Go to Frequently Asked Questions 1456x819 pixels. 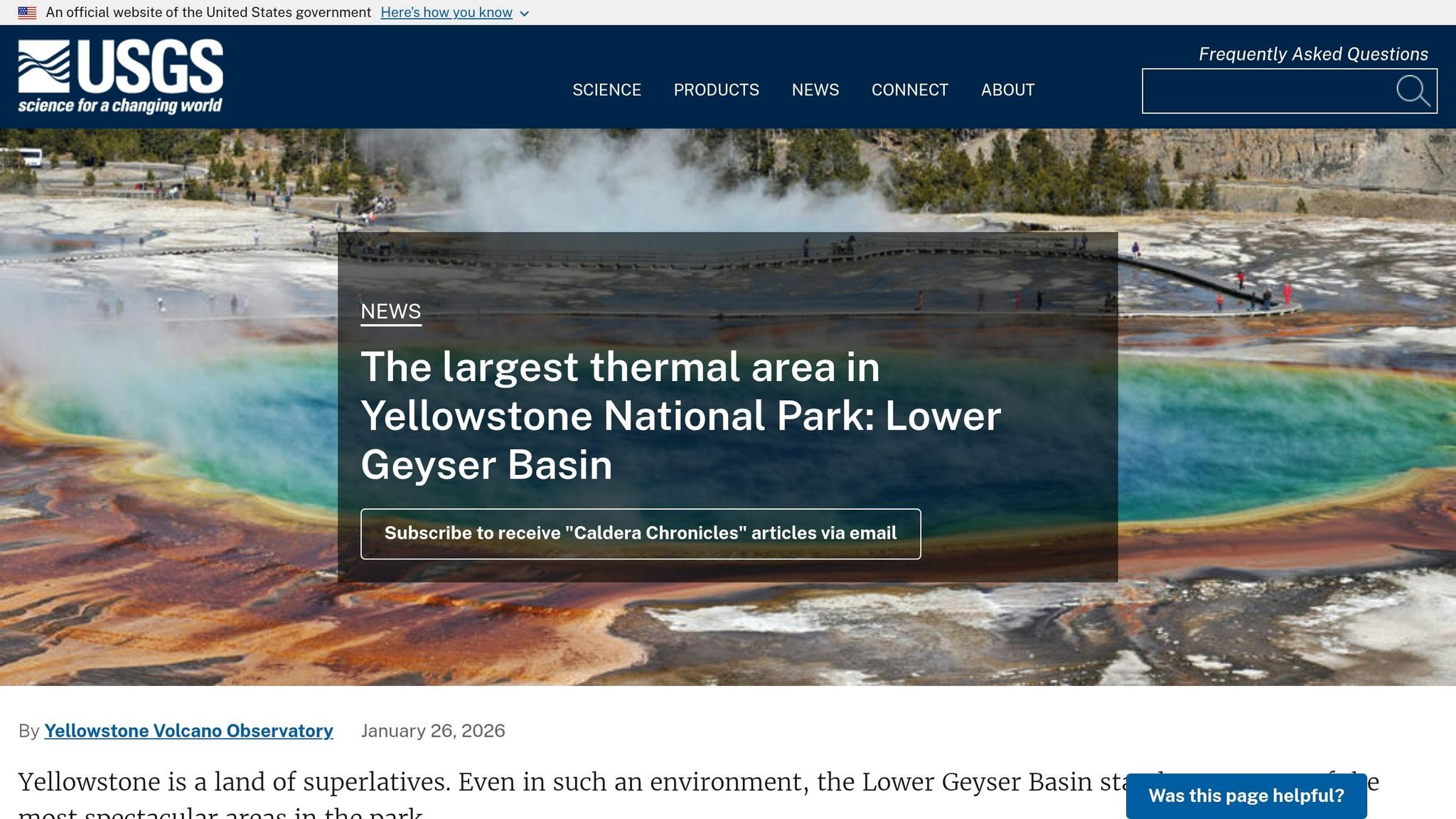point(1313,54)
